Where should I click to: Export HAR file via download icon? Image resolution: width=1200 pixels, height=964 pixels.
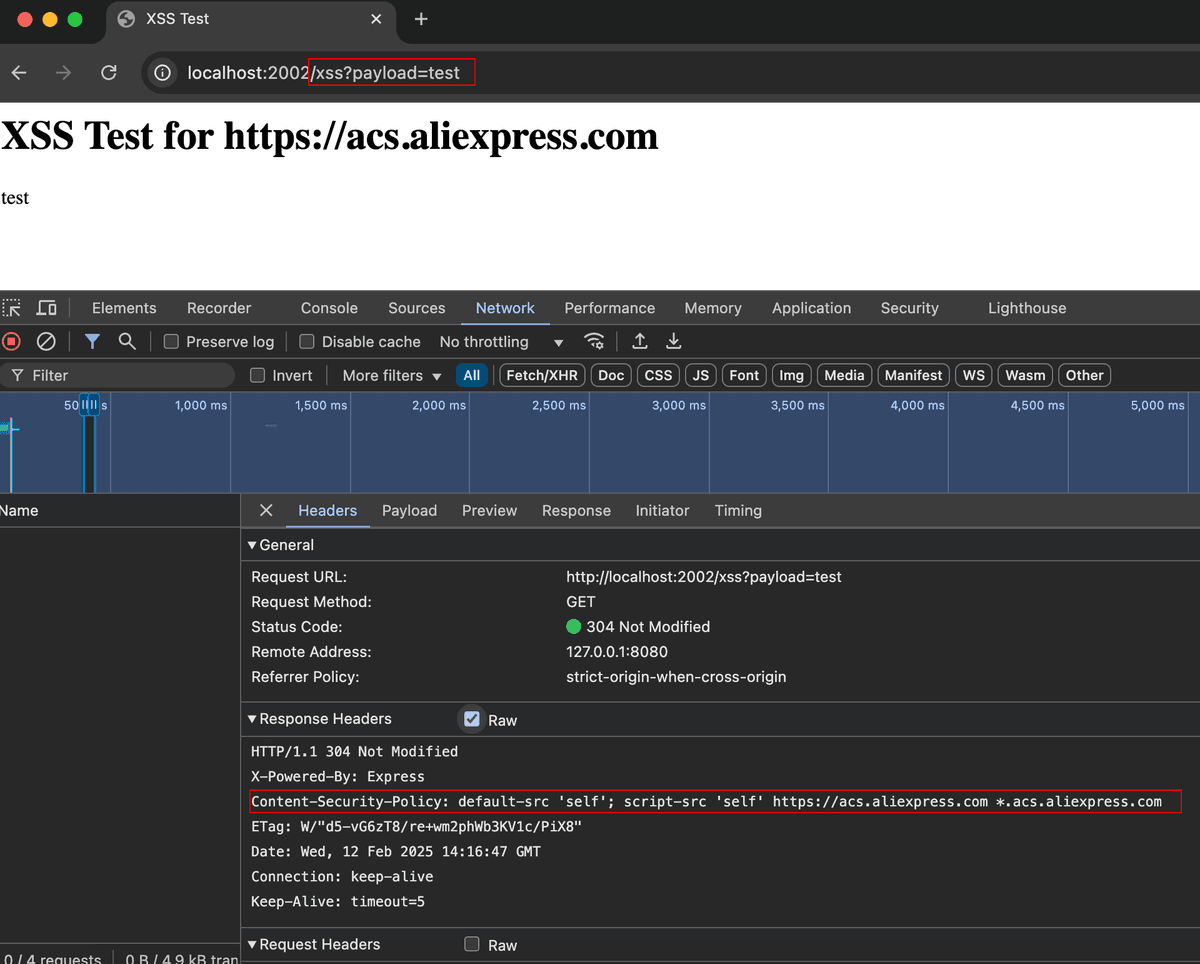point(673,341)
